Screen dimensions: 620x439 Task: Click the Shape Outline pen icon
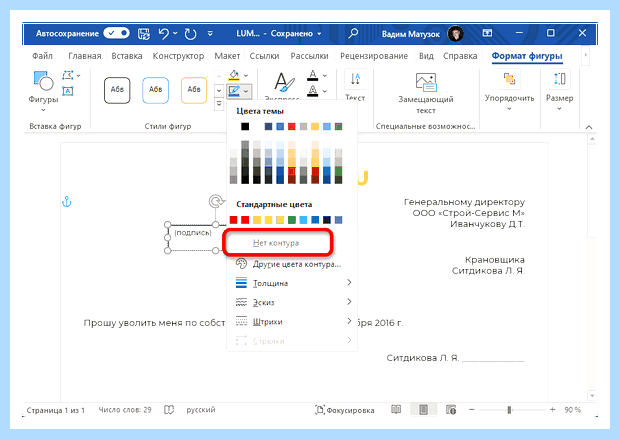pos(234,91)
